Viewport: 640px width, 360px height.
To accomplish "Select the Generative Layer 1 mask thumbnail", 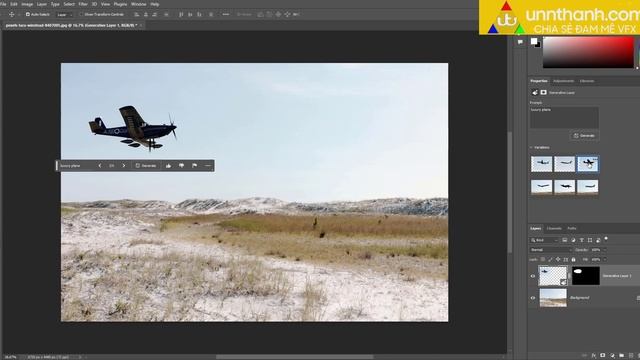I will click(586, 276).
